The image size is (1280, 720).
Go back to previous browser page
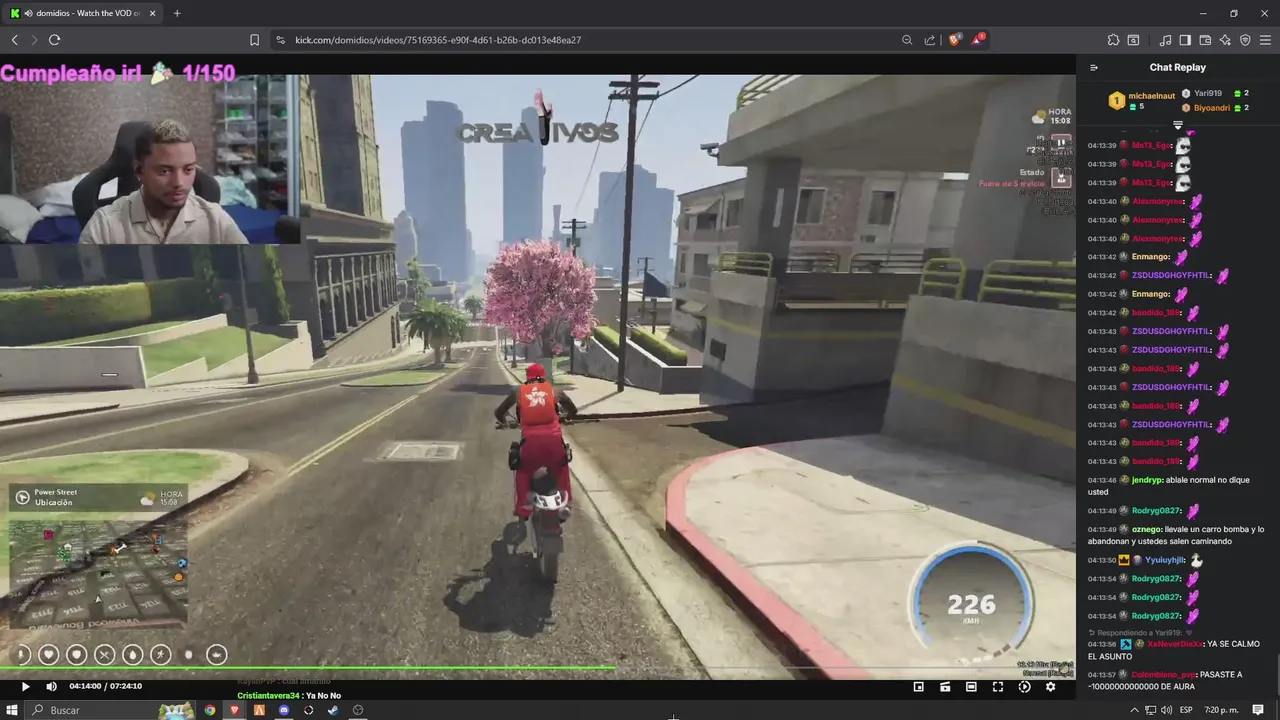point(15,40)
